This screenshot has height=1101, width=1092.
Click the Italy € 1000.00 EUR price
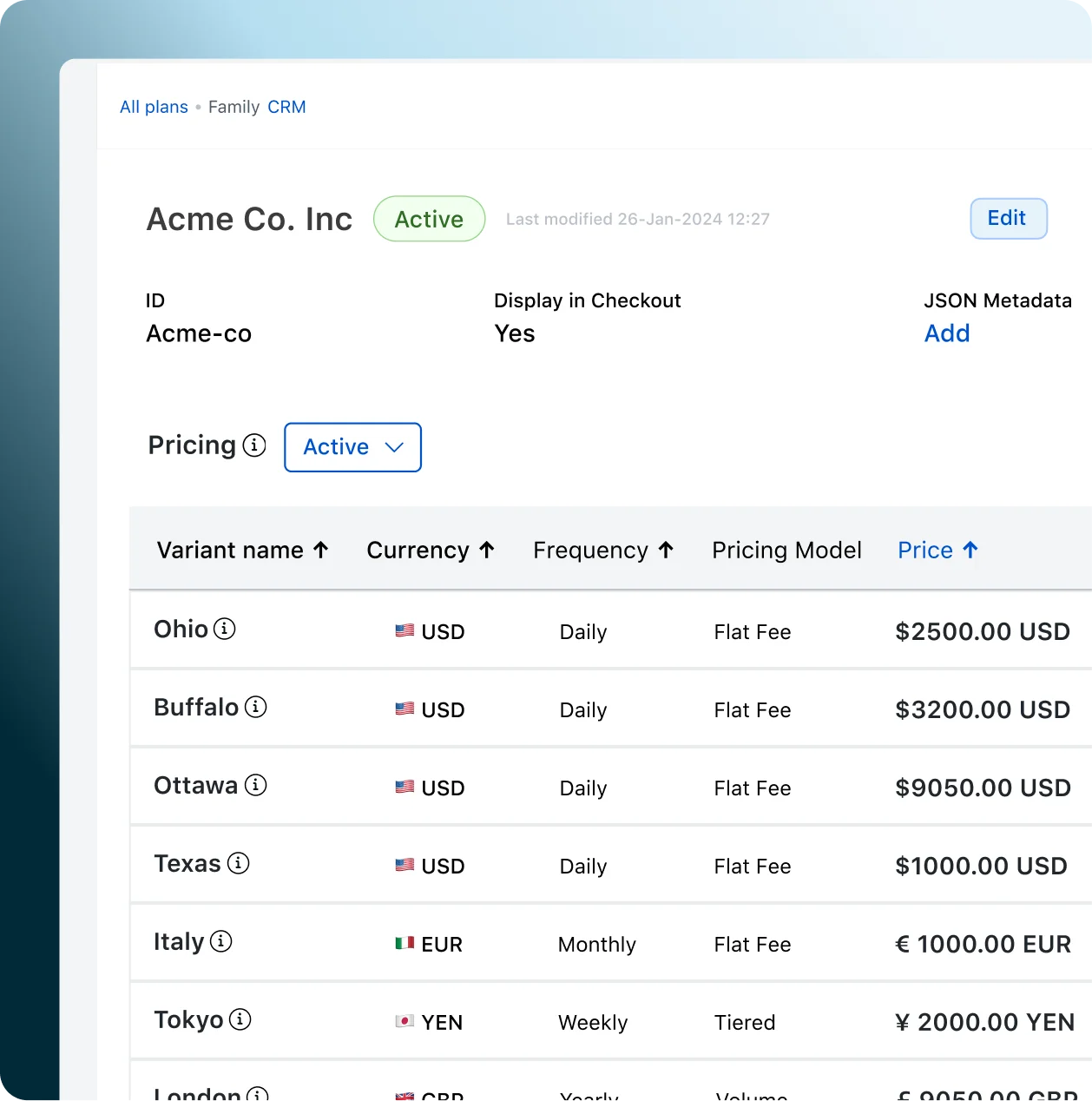[983, 945]
